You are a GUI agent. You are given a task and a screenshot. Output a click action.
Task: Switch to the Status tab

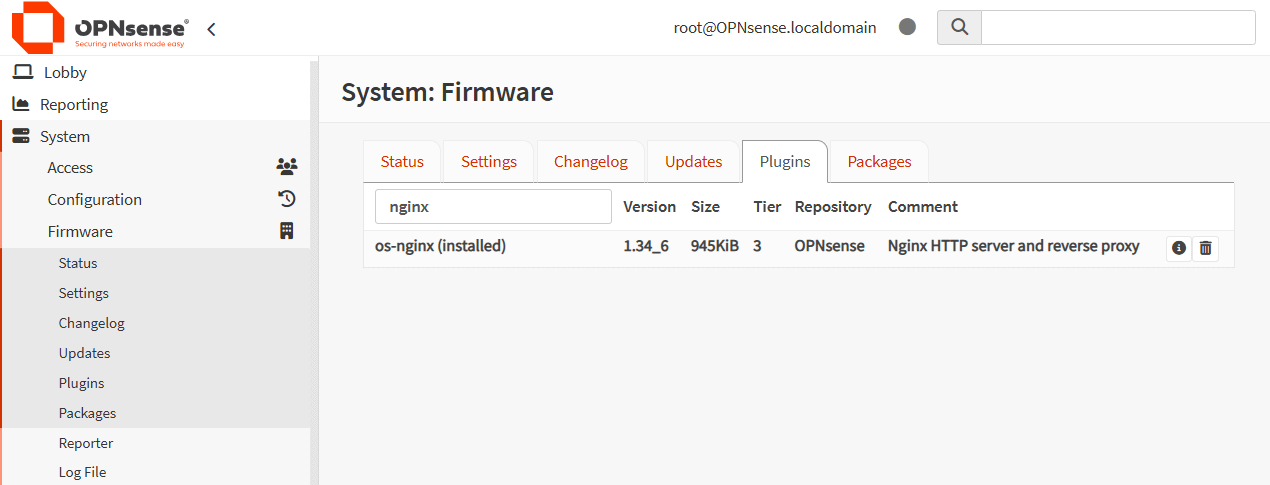coord(402,161)
